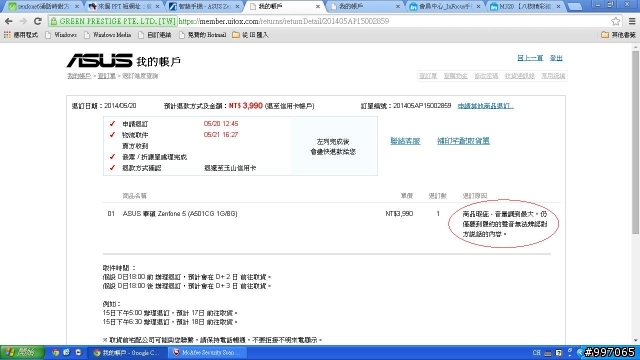This screenshot has height=360, width=640.
Task: Open the McAfee Security Scan taskbar button
Action: [x=207, y=353]
